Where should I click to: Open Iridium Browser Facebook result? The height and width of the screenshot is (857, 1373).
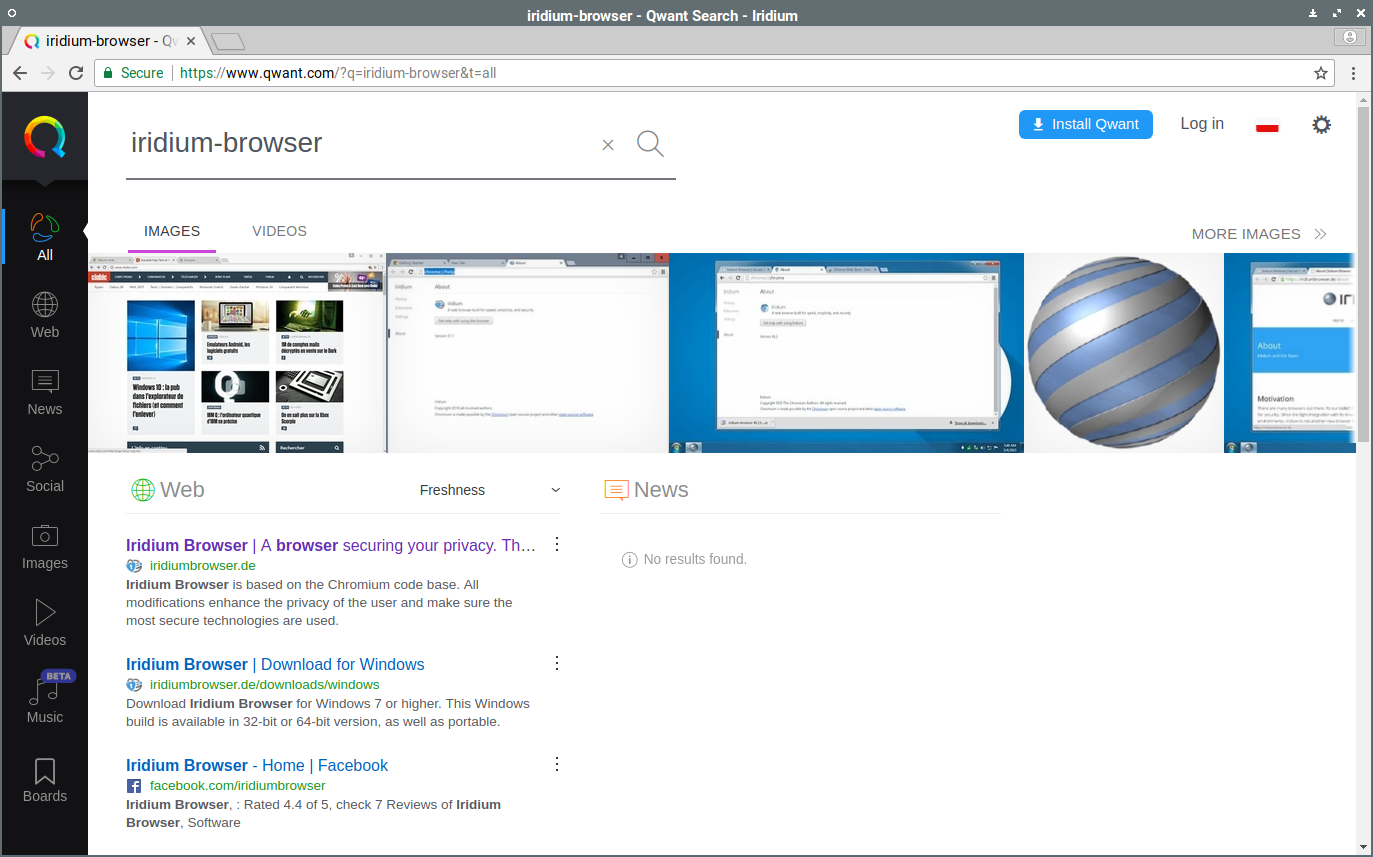257,765
